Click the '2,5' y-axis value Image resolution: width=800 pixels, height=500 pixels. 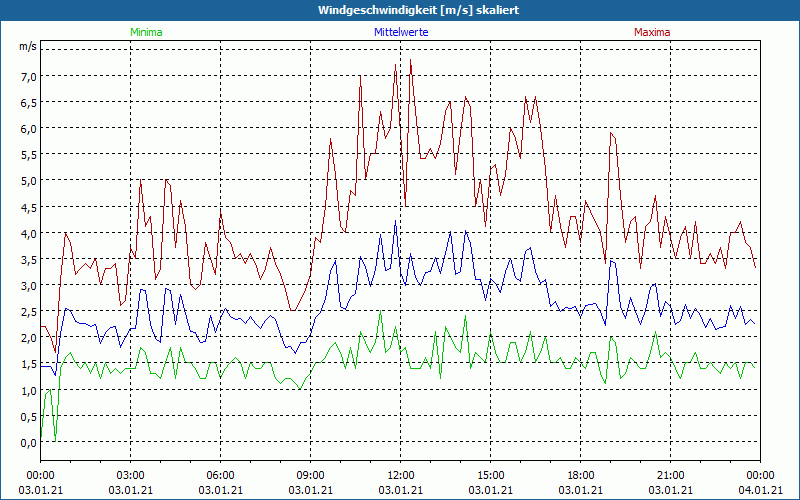pos(29,312)
